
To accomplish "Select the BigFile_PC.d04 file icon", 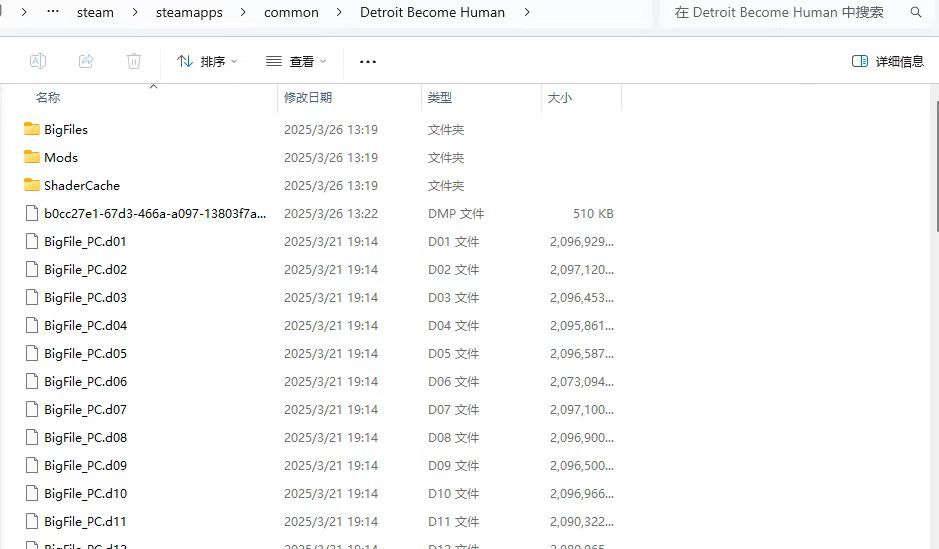I will tap(32, 325).
